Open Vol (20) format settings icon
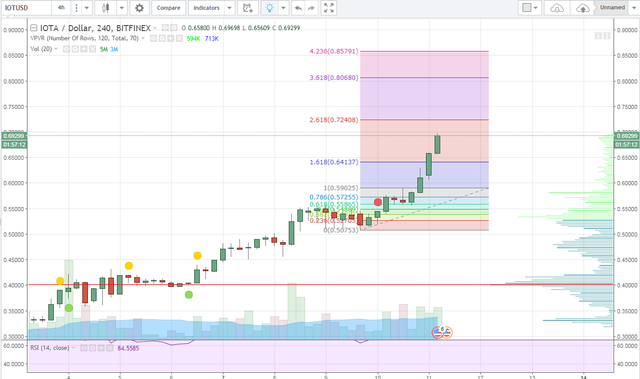Image resolution: width=640 pixels, height=379 pixels. (75, 49)
